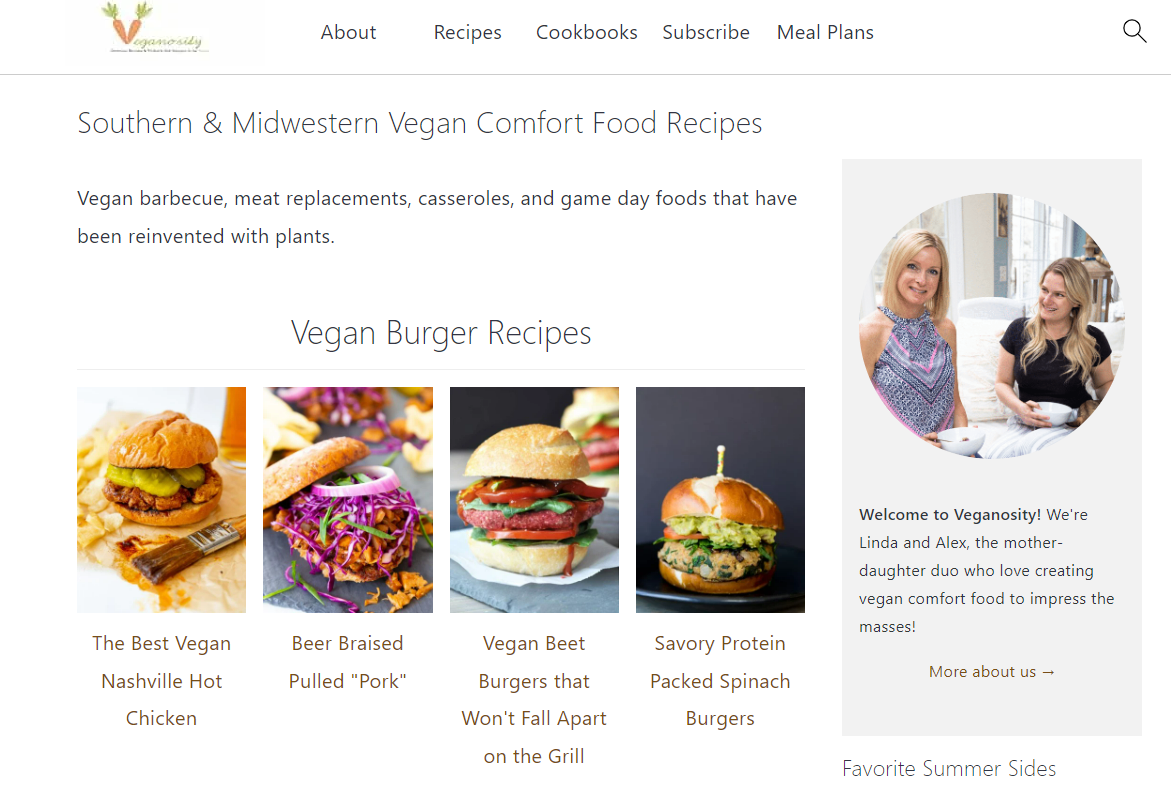The image size is (1171, 786).
Task: Open the About menu item
Action: point(348,33)
